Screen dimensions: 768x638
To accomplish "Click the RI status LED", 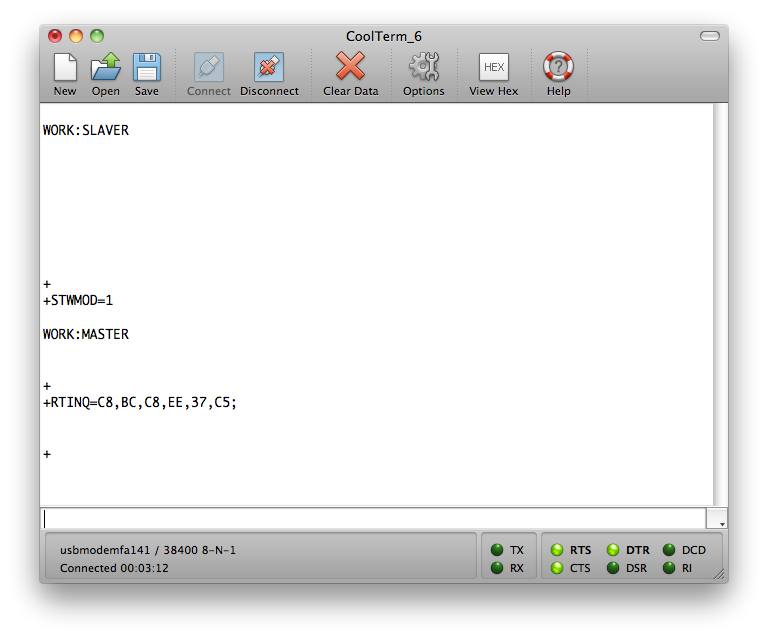I will point(669,568).
